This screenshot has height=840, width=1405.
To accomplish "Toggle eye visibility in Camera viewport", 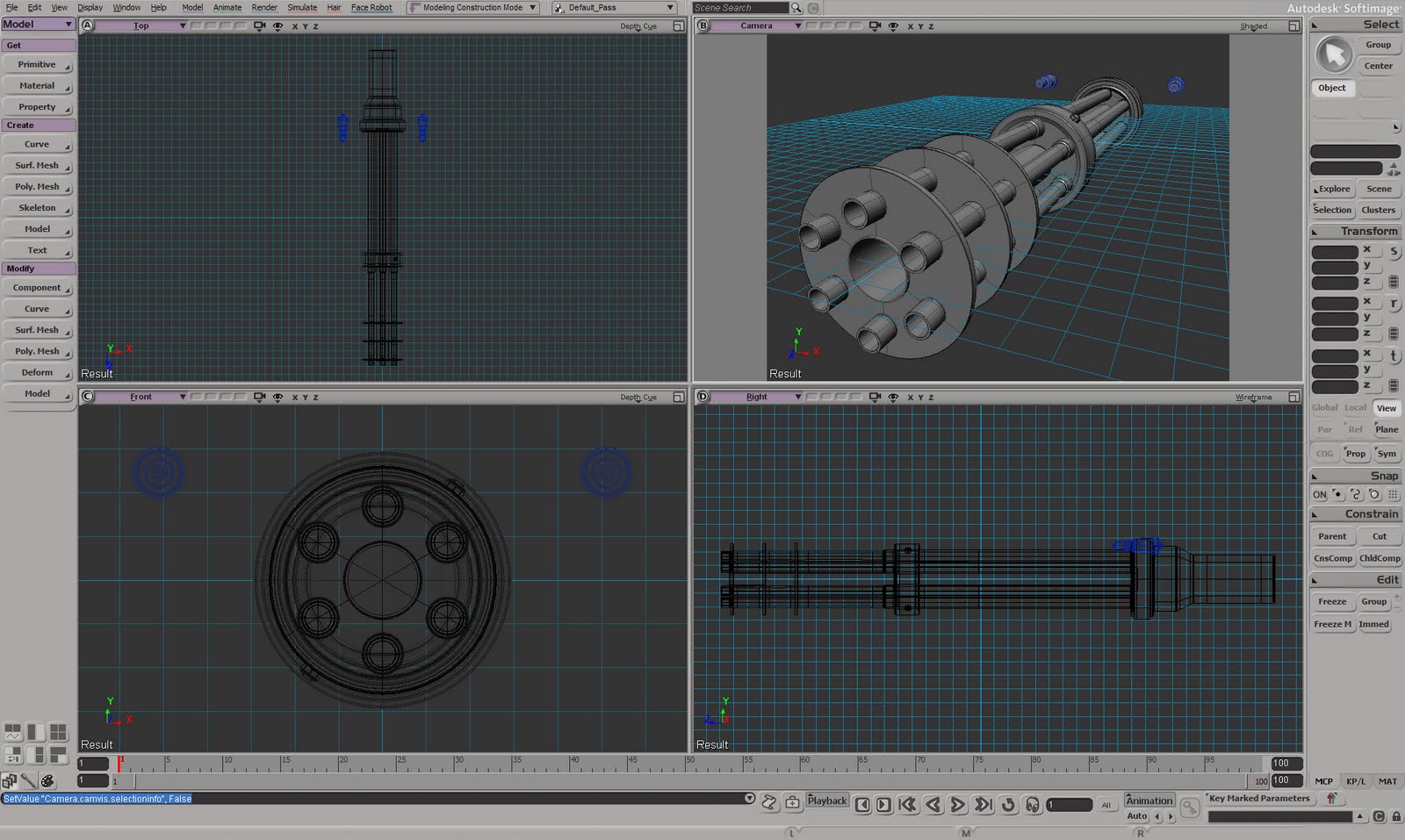I will (893, 26).
